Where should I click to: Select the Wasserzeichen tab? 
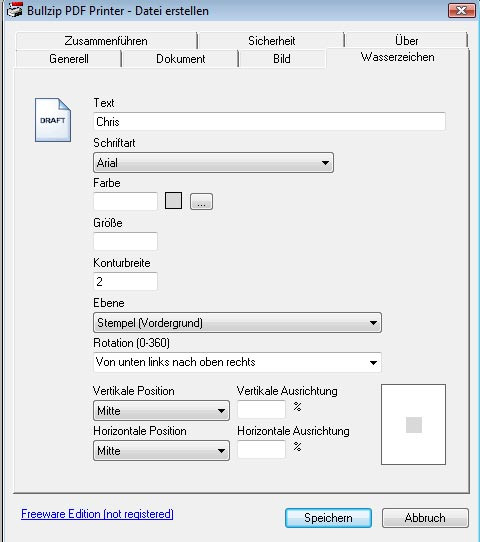click(x=397, y=57)
